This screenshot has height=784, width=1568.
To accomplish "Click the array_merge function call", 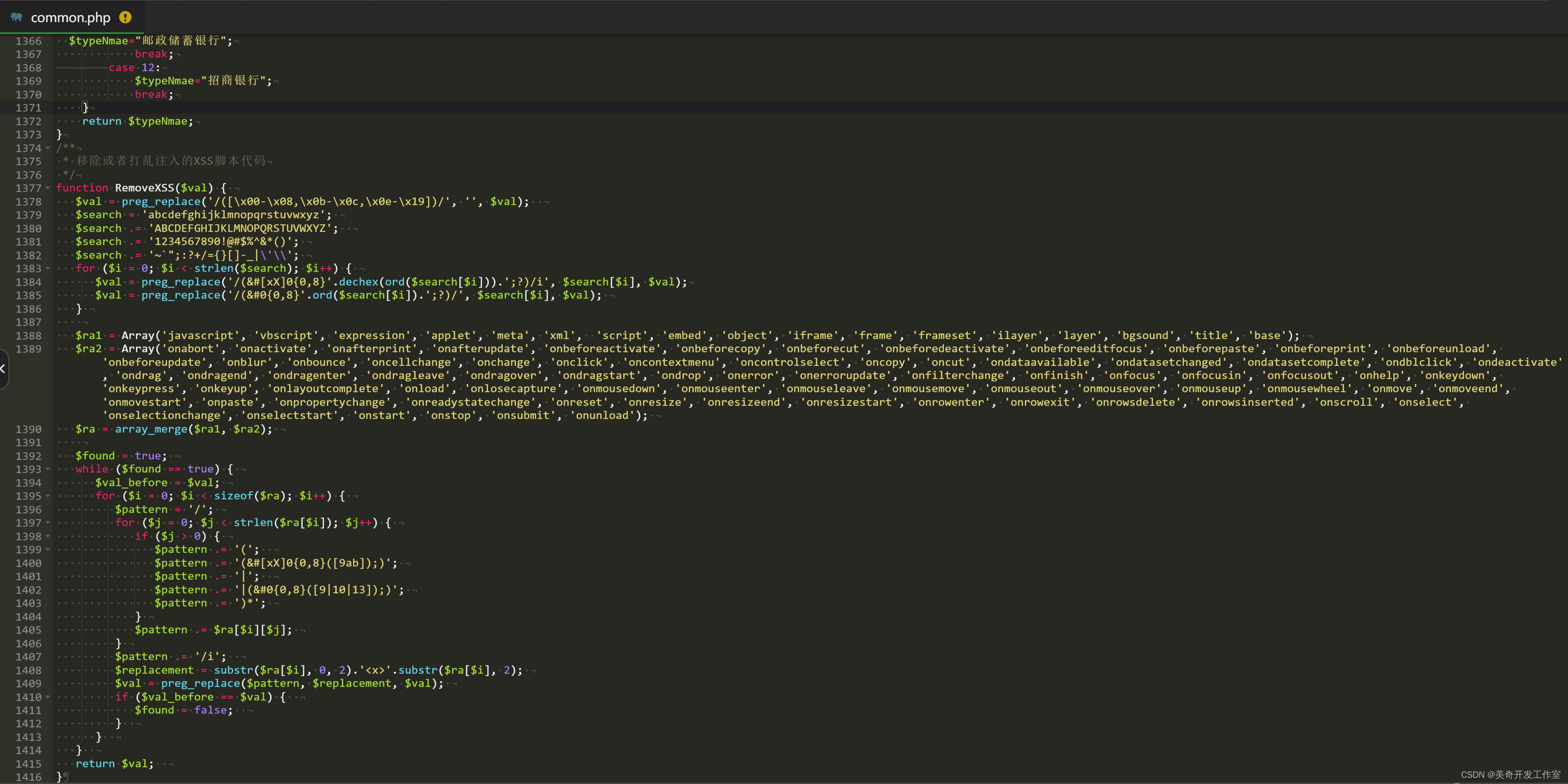I will pos(151,429).
